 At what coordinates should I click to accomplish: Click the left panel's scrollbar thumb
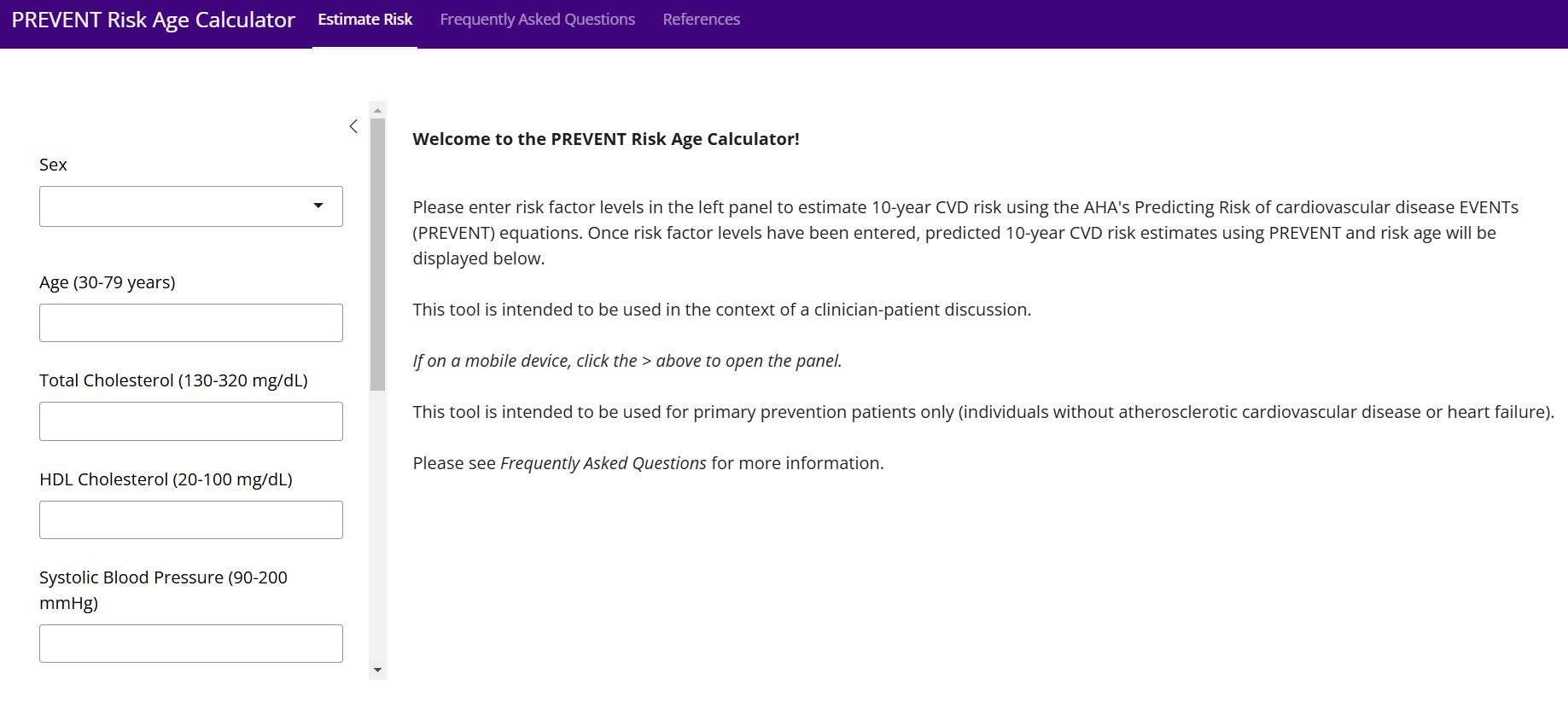tap(377, 254)
